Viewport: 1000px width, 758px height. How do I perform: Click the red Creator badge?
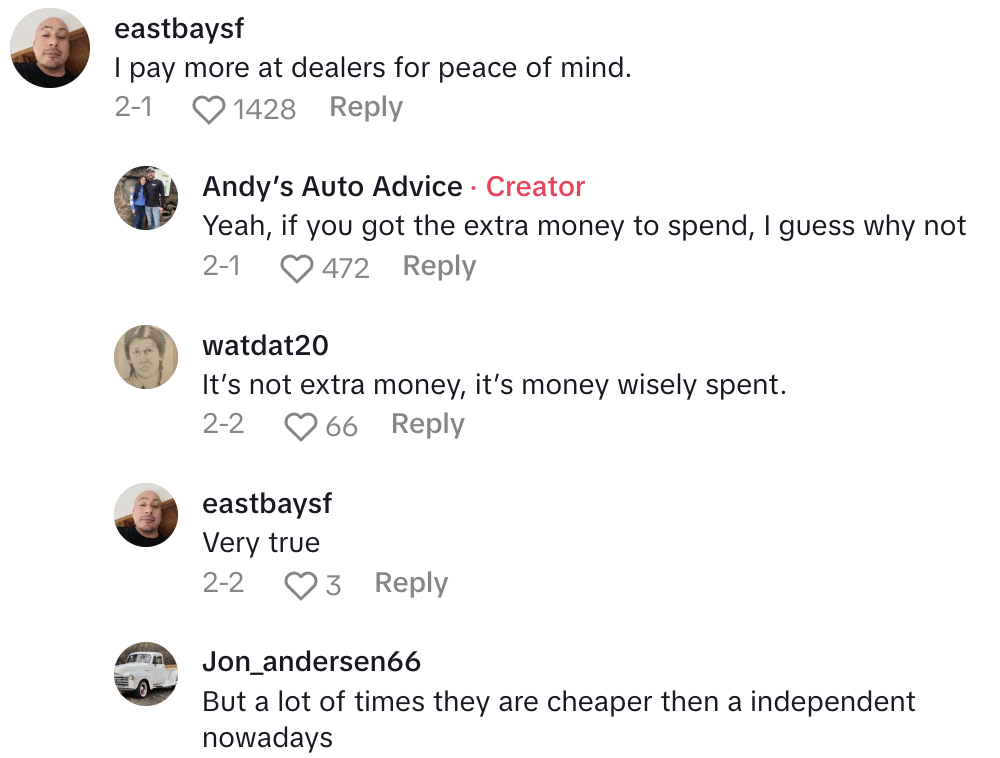535,187
